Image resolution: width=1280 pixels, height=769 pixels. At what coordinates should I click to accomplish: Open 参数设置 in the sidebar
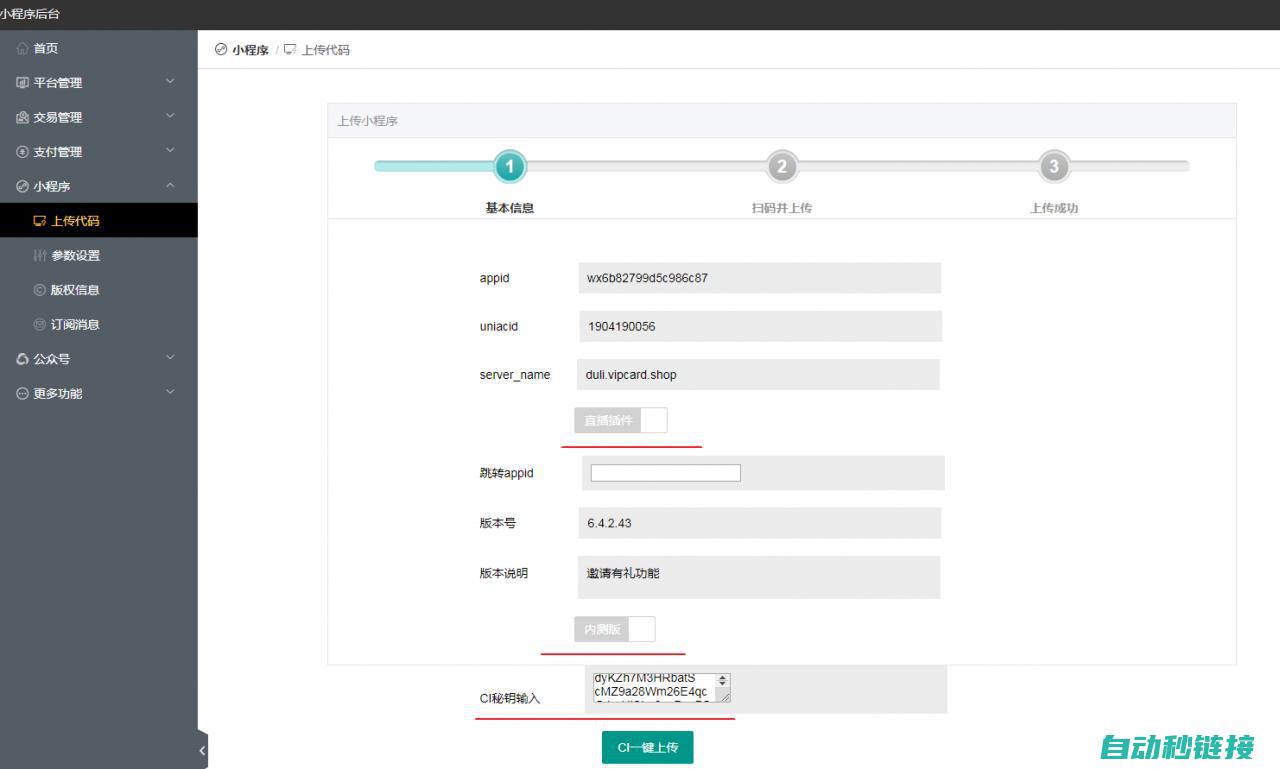[x=98, y=255]
